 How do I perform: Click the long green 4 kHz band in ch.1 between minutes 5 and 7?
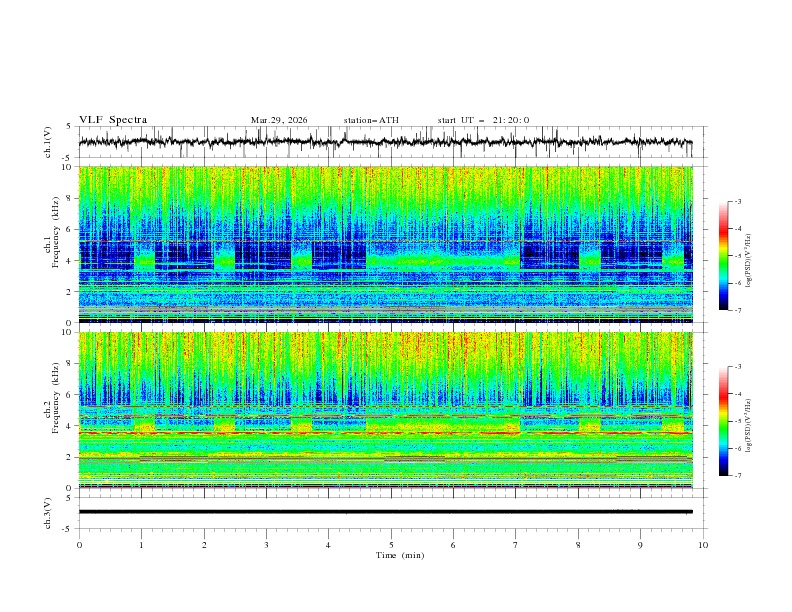[x=443, y=261]
